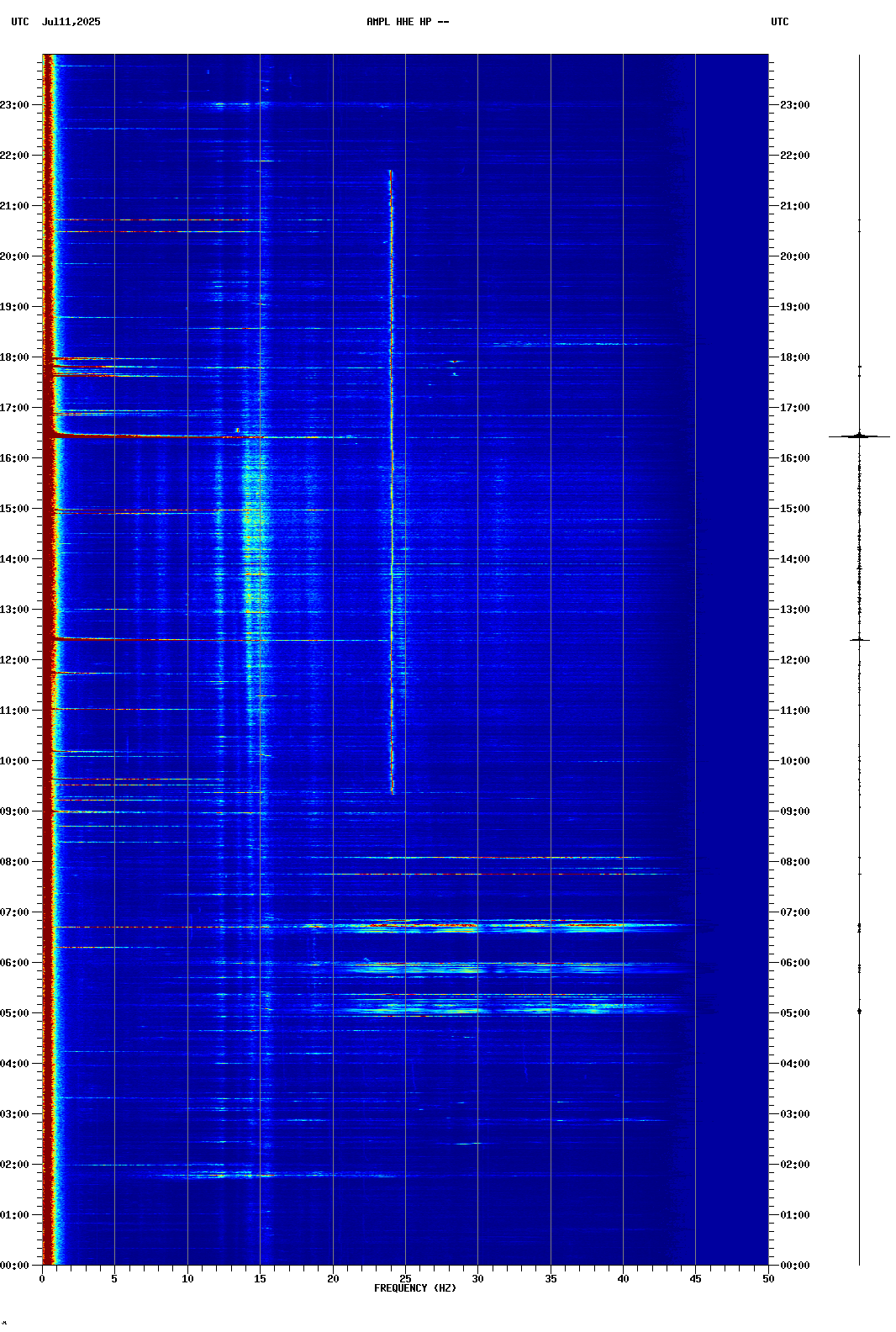Click 06:00 on the left time axis
896x1332 pixels.
click(14, 963)
